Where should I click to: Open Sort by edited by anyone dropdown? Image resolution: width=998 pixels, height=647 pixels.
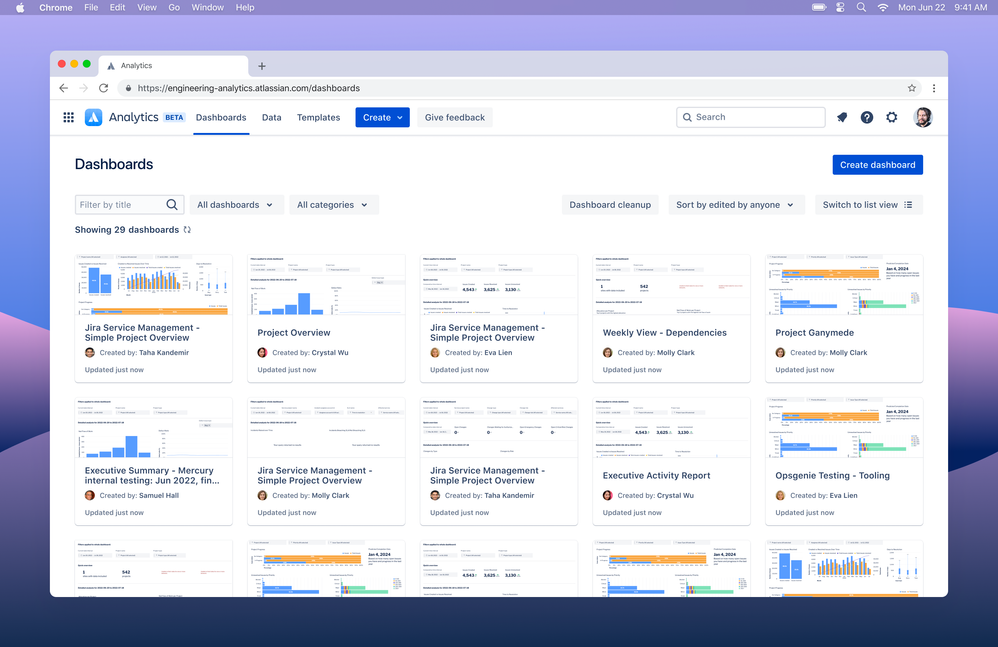click(x=736, y=205)
